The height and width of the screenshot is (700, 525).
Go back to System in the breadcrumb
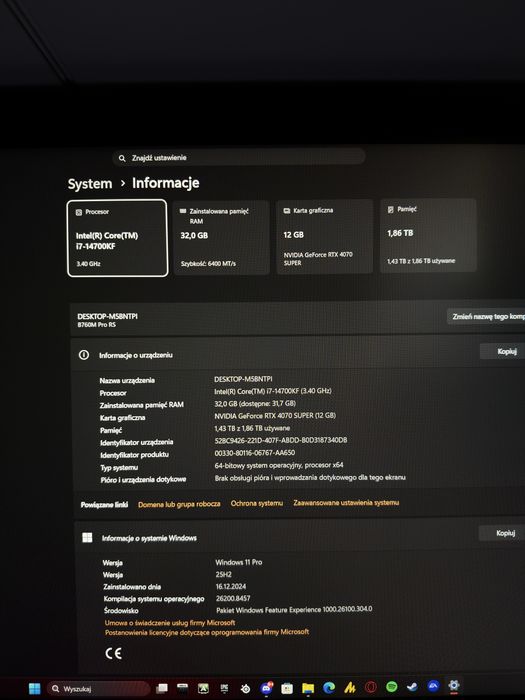pyautogui.click(x=90, y=183)
